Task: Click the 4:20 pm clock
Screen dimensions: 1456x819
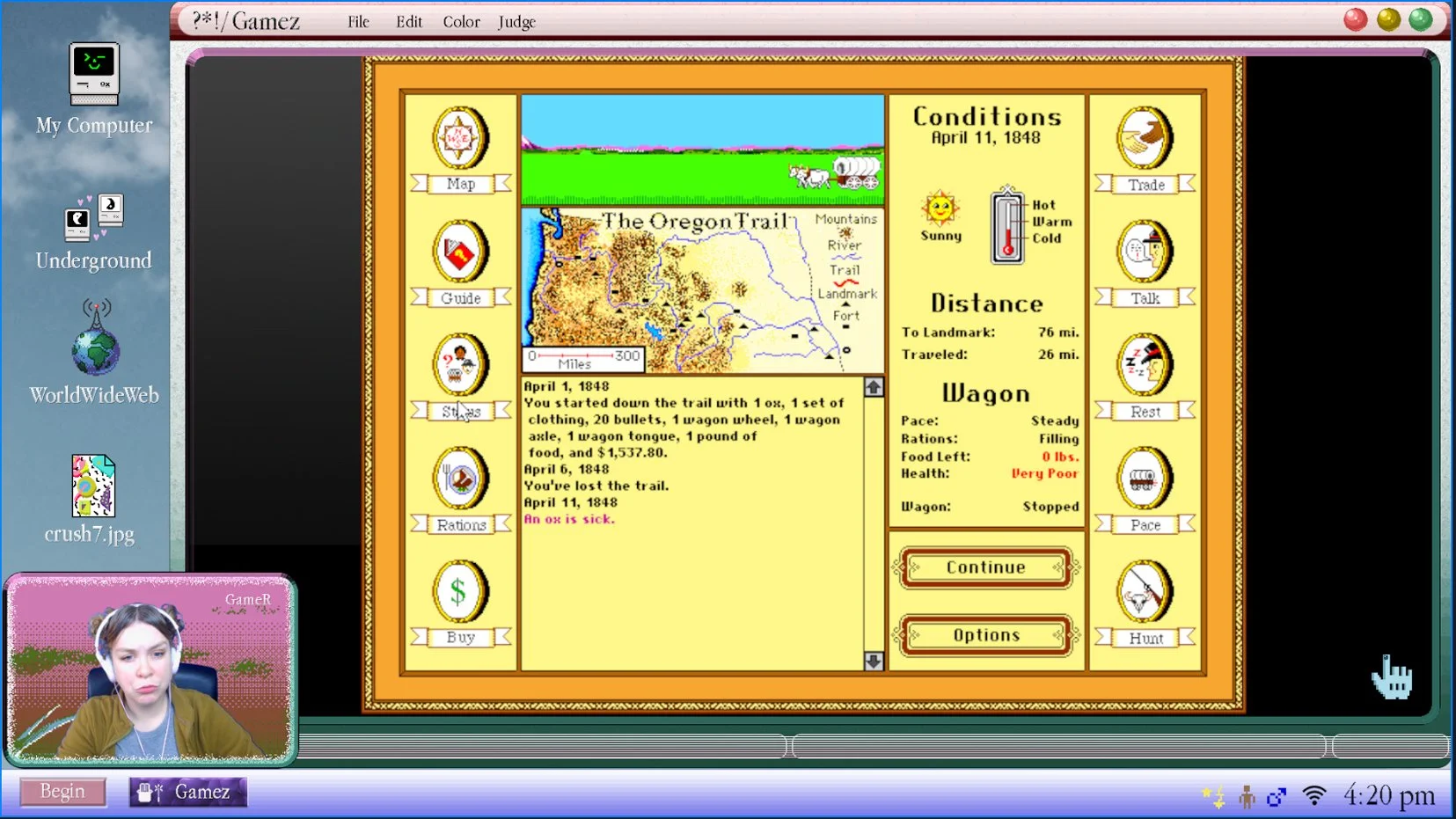Action: click(x=1388, y=796)
